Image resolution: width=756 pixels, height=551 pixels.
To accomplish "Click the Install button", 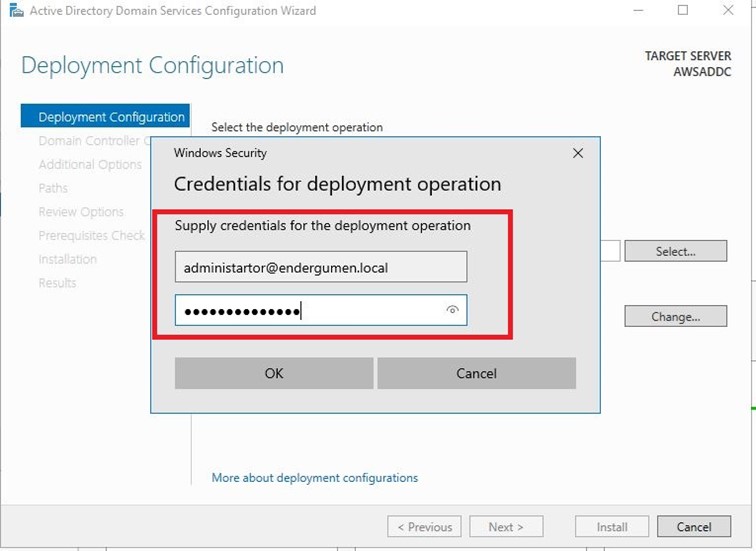I will [612, 527].
